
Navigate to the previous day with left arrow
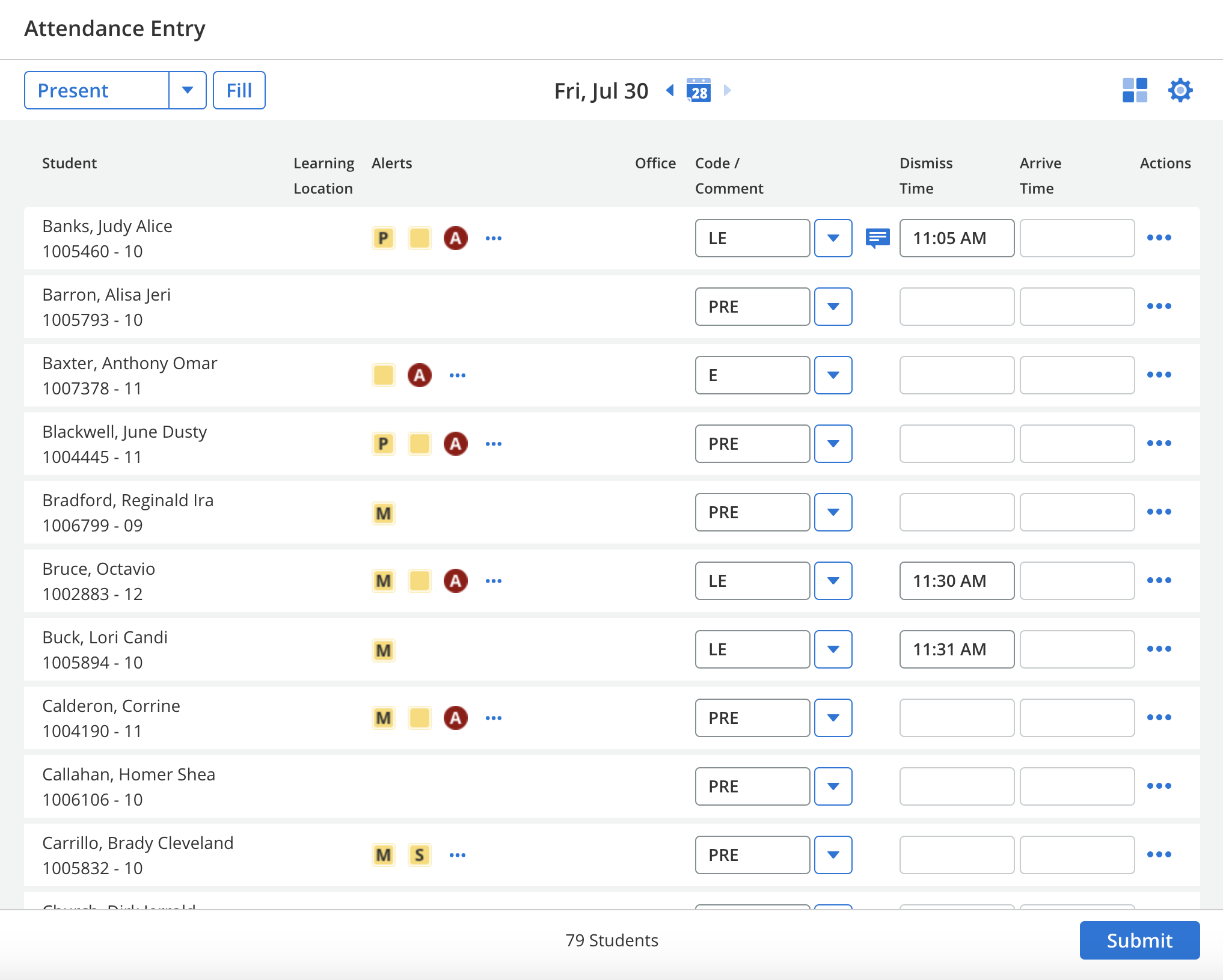[669, 90]
